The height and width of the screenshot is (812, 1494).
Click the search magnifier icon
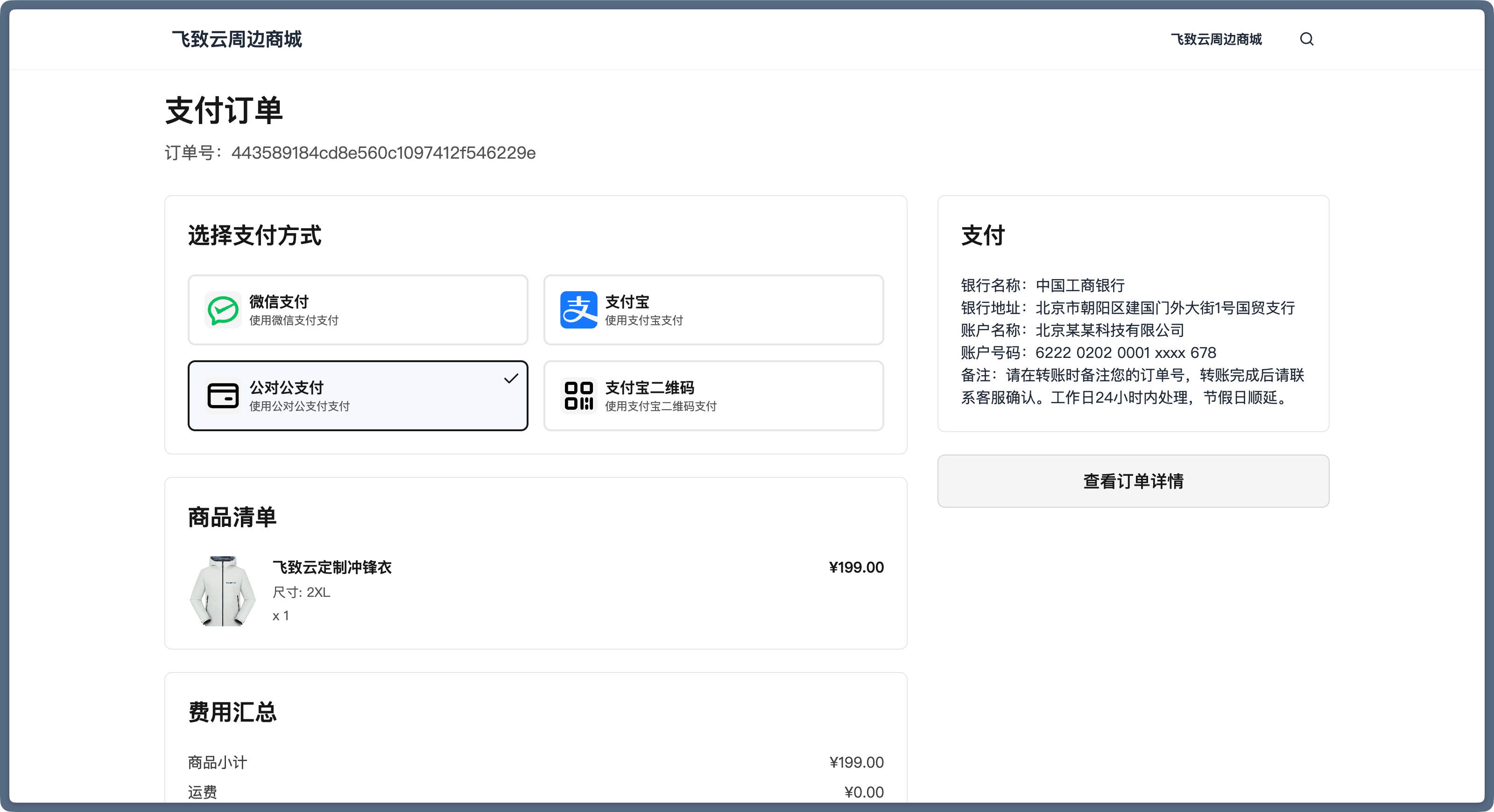[x=1306, y=39]
